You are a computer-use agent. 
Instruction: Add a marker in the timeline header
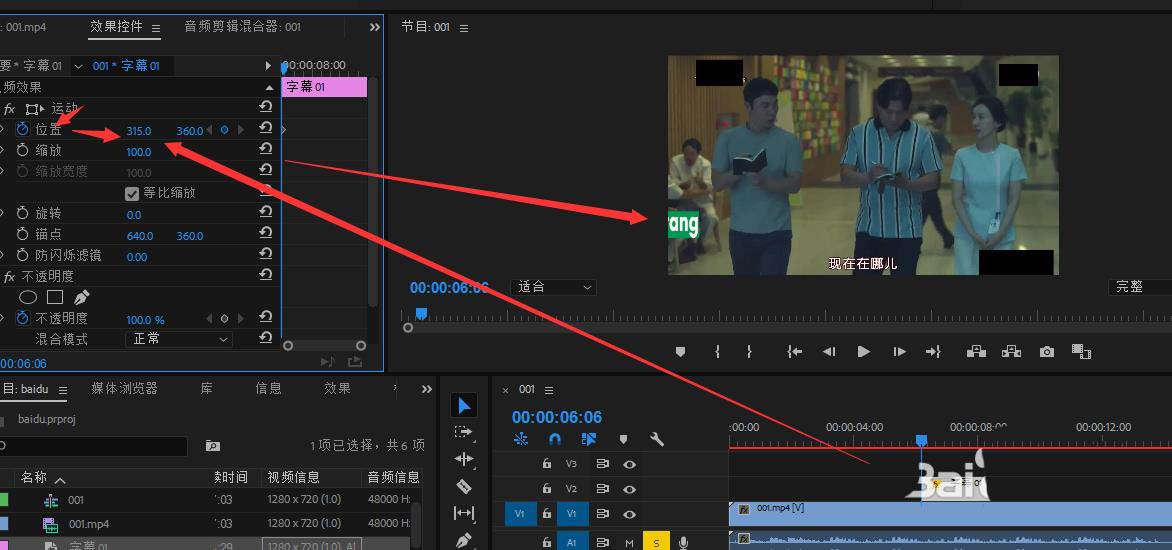point(623,439)
